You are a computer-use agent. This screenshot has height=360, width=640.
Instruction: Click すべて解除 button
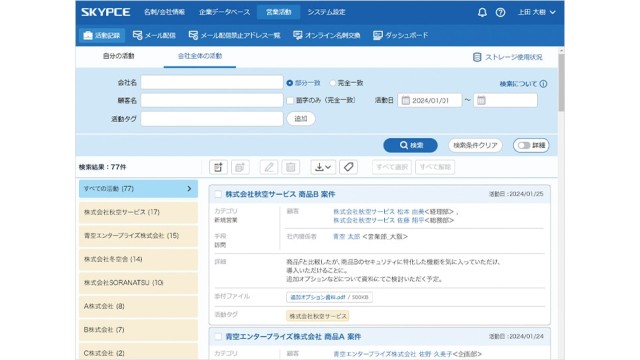[x=435, y=167]
